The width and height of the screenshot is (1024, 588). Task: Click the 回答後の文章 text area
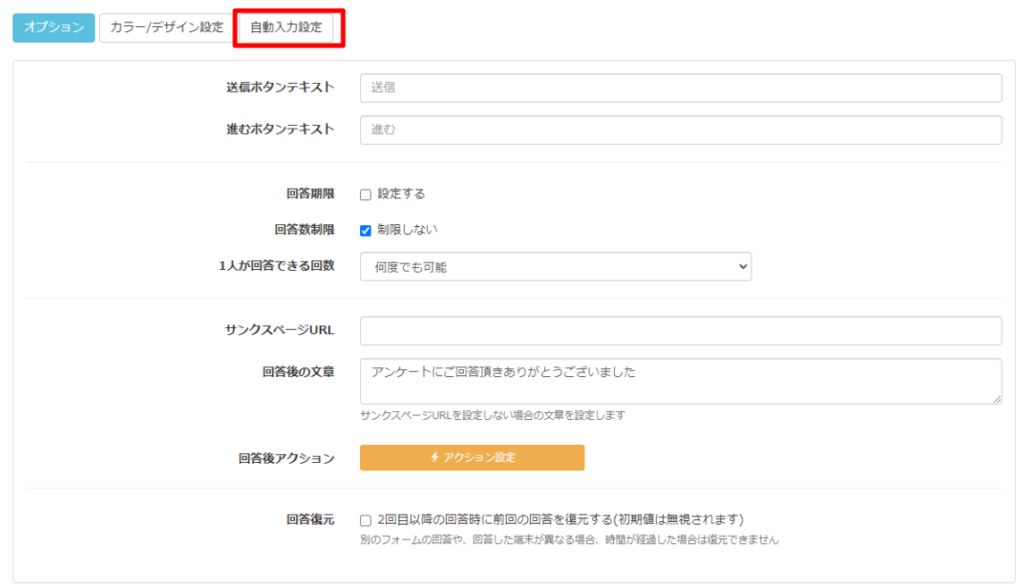click(680, 381)
